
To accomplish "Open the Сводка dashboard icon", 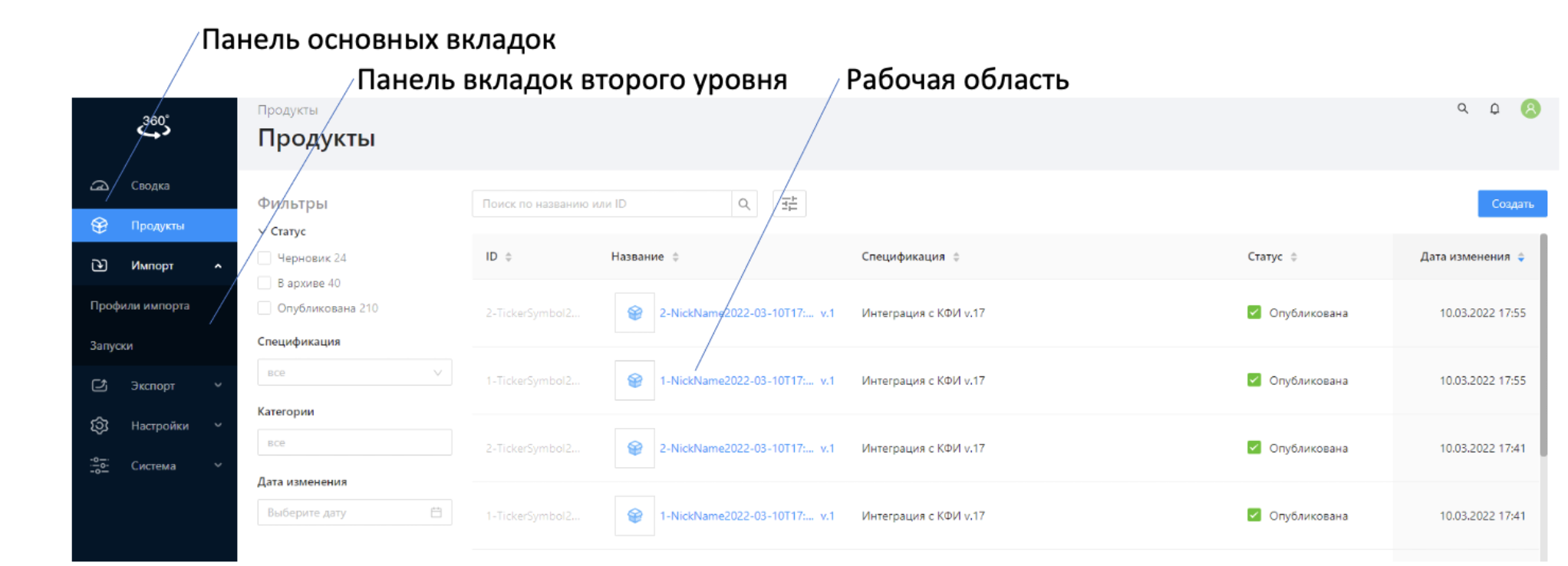I will click(100, 186).
